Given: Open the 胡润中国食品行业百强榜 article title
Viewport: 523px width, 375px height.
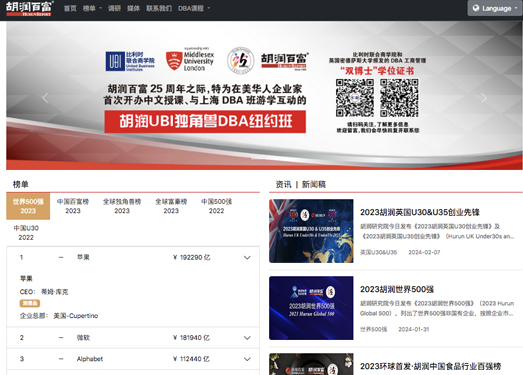Looking at the screenshot, I should pos(430,366).
